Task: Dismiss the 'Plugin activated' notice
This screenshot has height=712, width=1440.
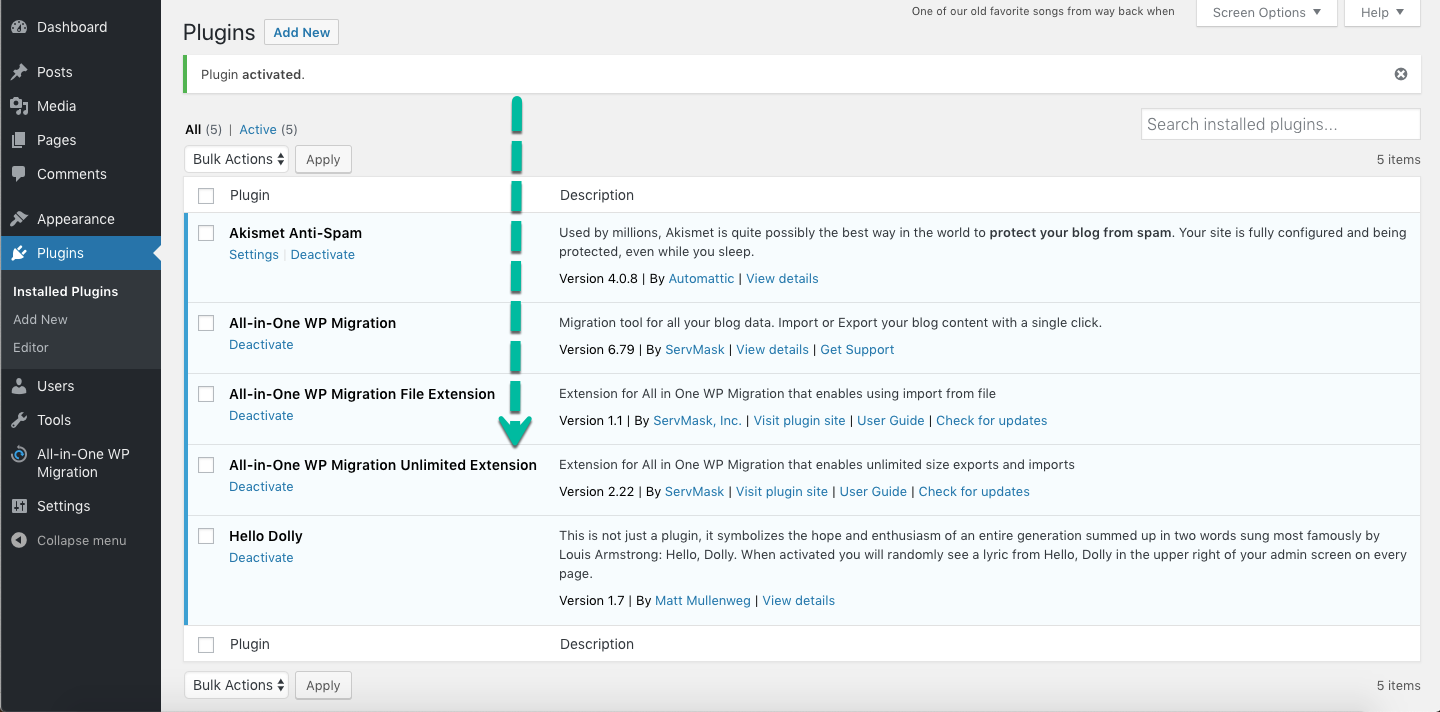Action: 1401,74
